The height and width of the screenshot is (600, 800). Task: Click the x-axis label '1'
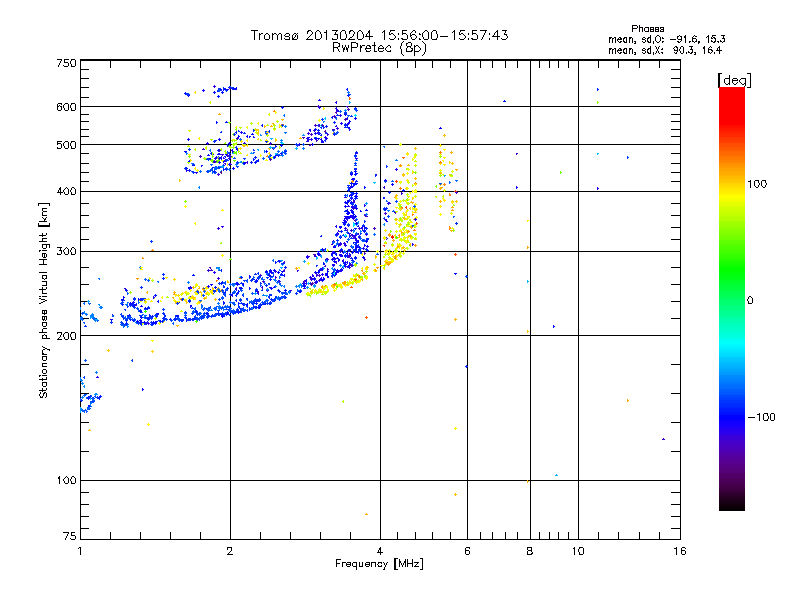click(80, 551)
